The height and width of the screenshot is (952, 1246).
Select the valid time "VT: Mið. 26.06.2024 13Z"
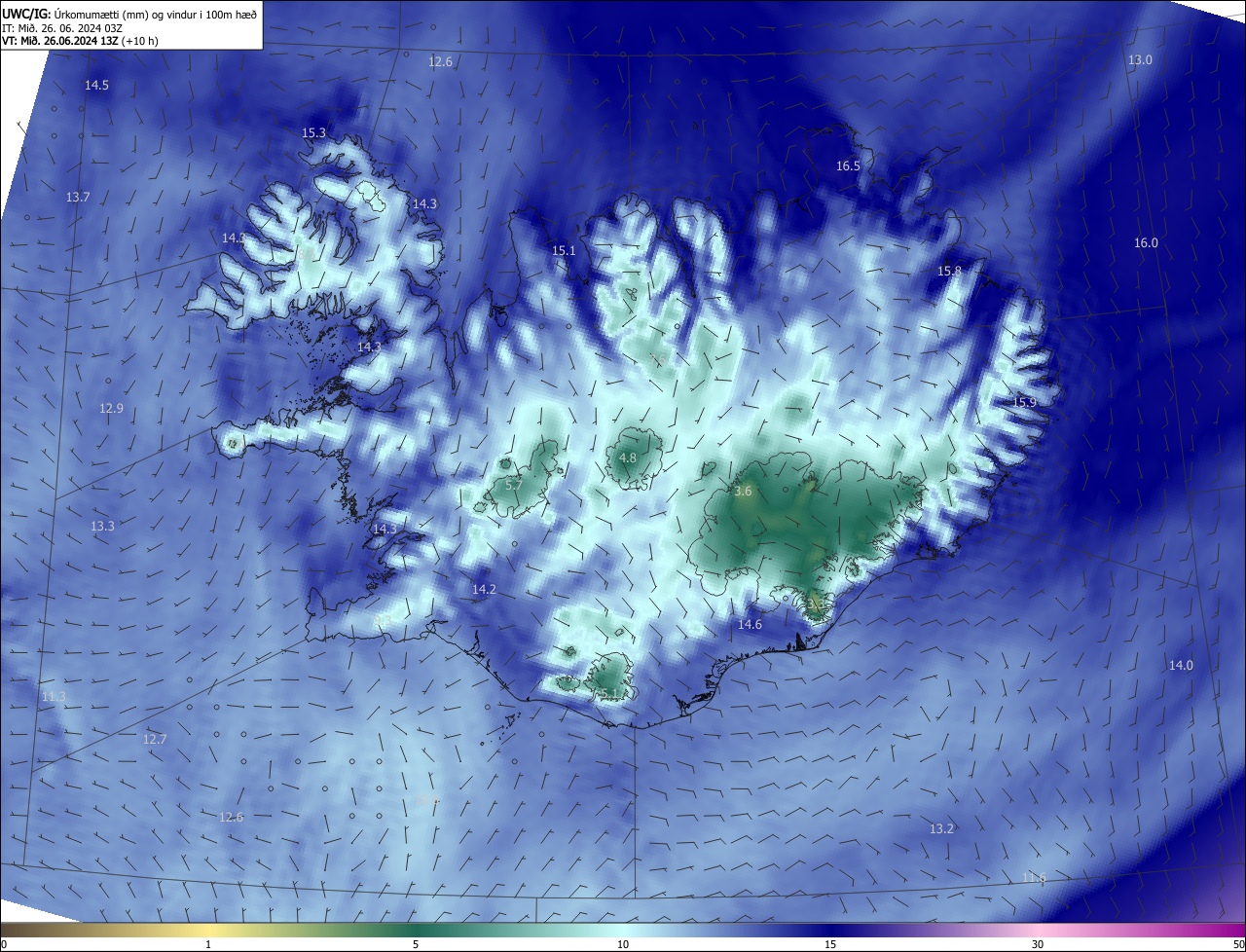tap(59, 41)
